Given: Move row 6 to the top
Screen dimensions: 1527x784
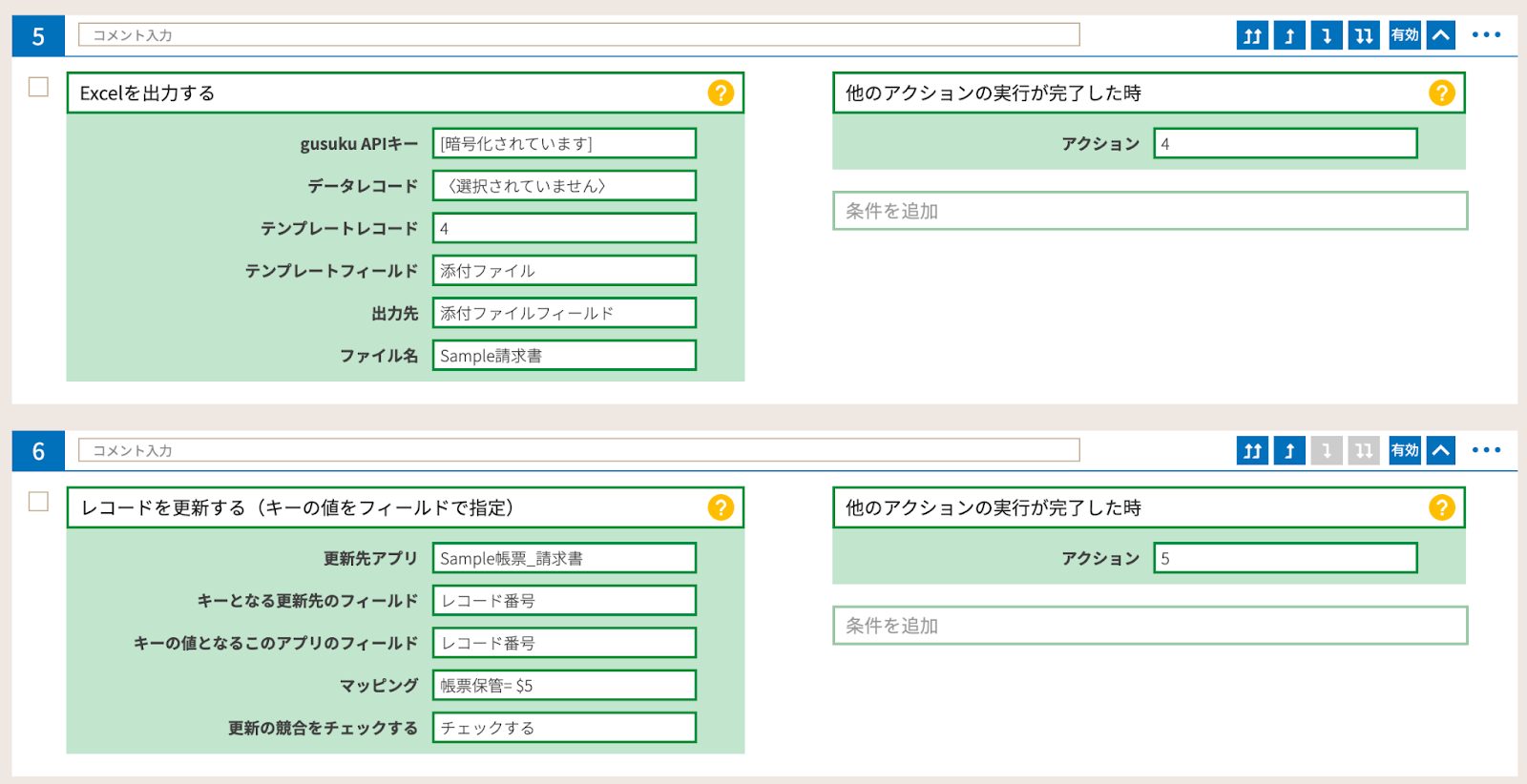Looking at the screenshot, I should 1252,450.
